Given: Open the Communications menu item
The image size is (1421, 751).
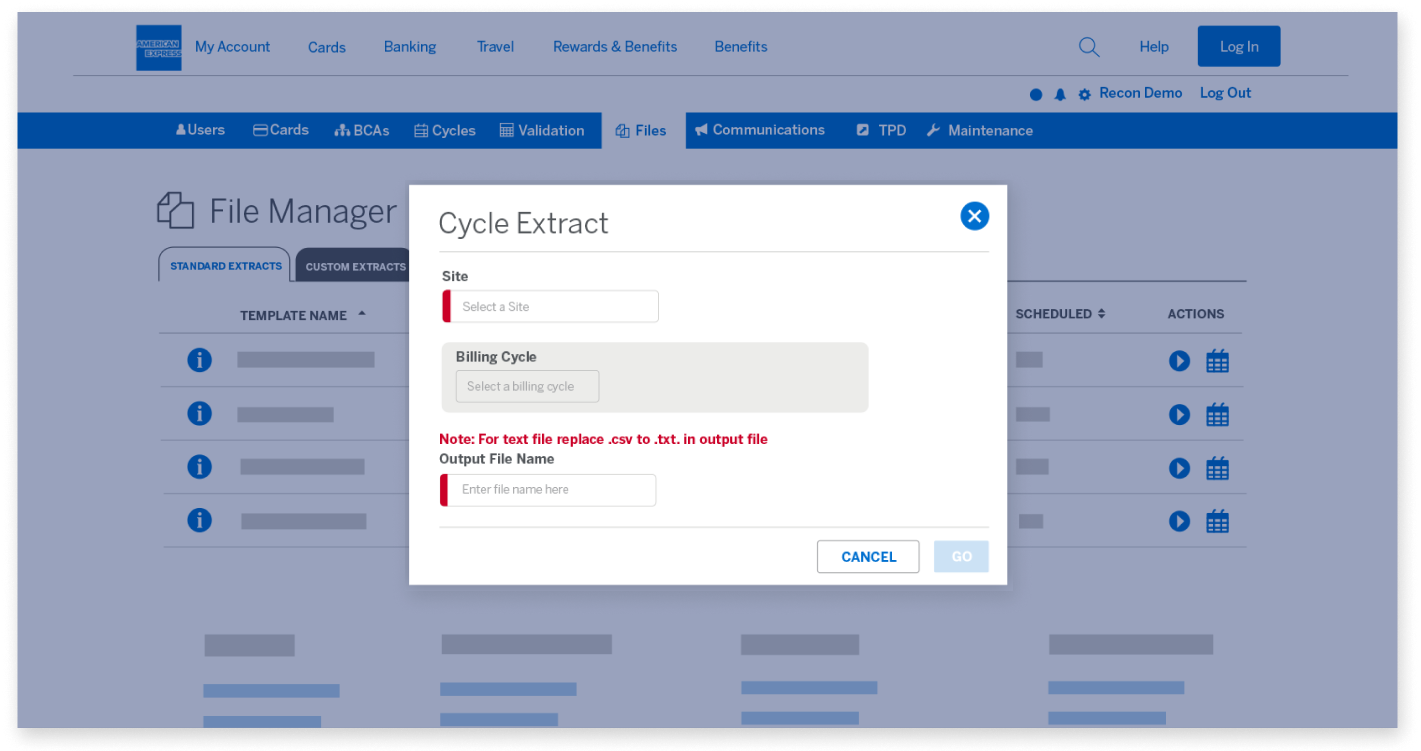Looking at the screenshot, I should (759, 130).
